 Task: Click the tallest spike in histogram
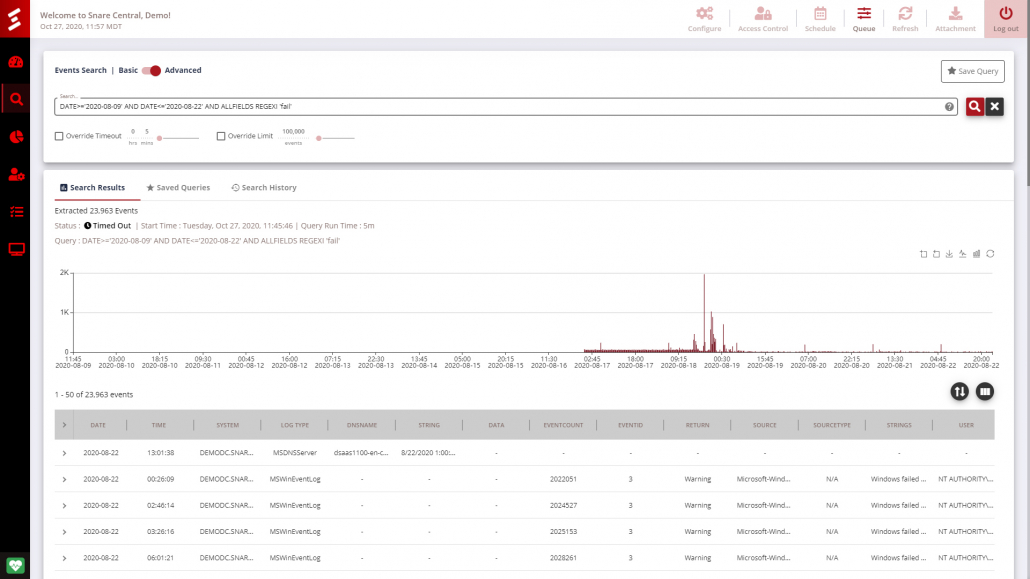pos(704,313)
